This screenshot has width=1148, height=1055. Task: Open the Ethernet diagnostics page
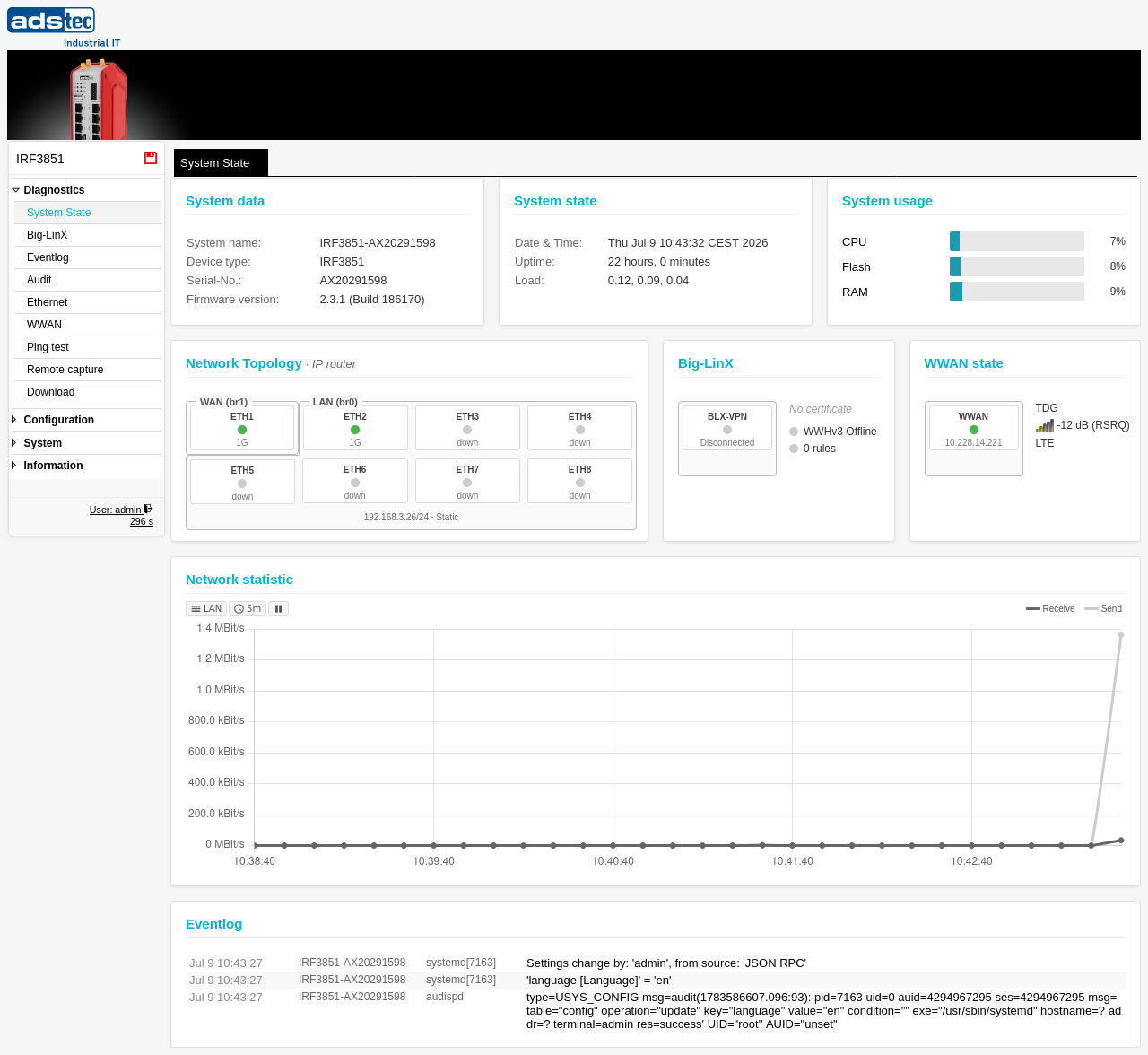88,302
